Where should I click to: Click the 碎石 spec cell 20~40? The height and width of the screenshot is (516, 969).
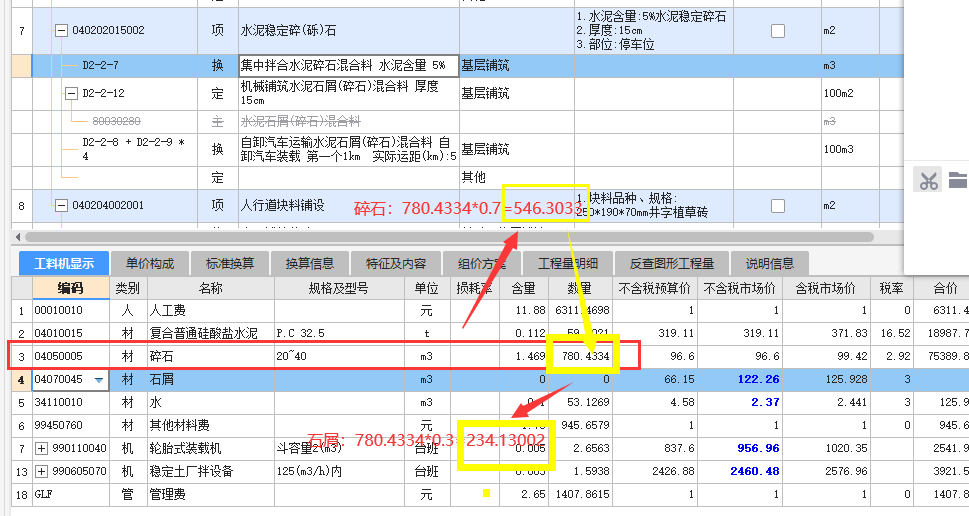pyautogui.click(x=339, y=357)
